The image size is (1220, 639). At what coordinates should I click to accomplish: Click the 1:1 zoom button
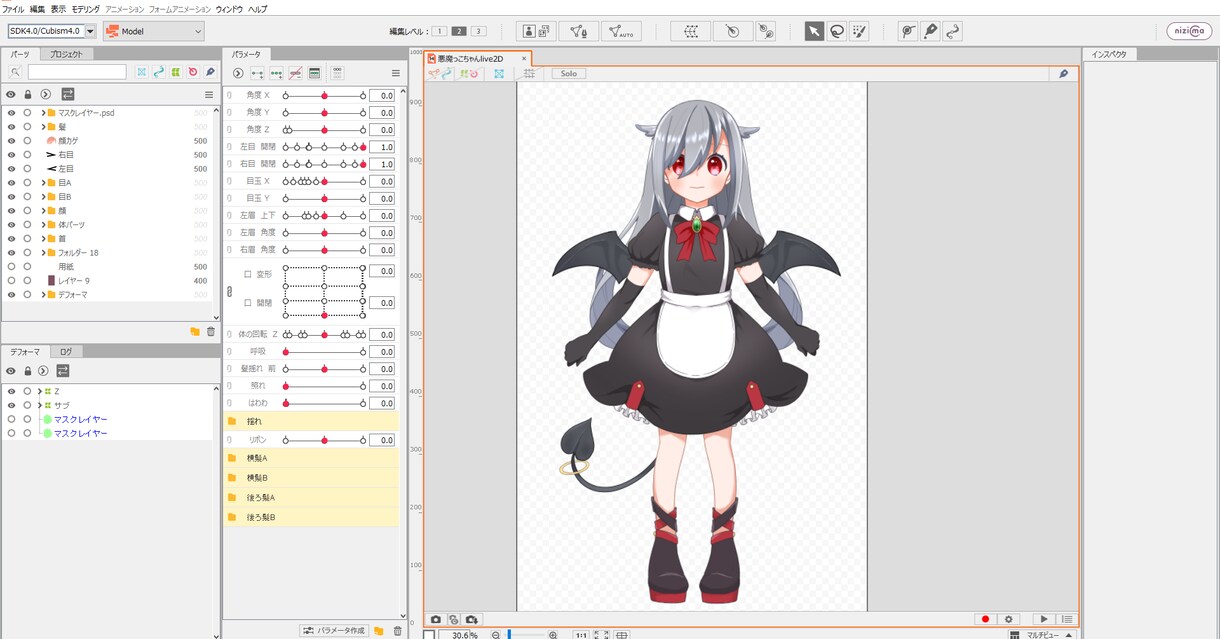coord(580,634)
